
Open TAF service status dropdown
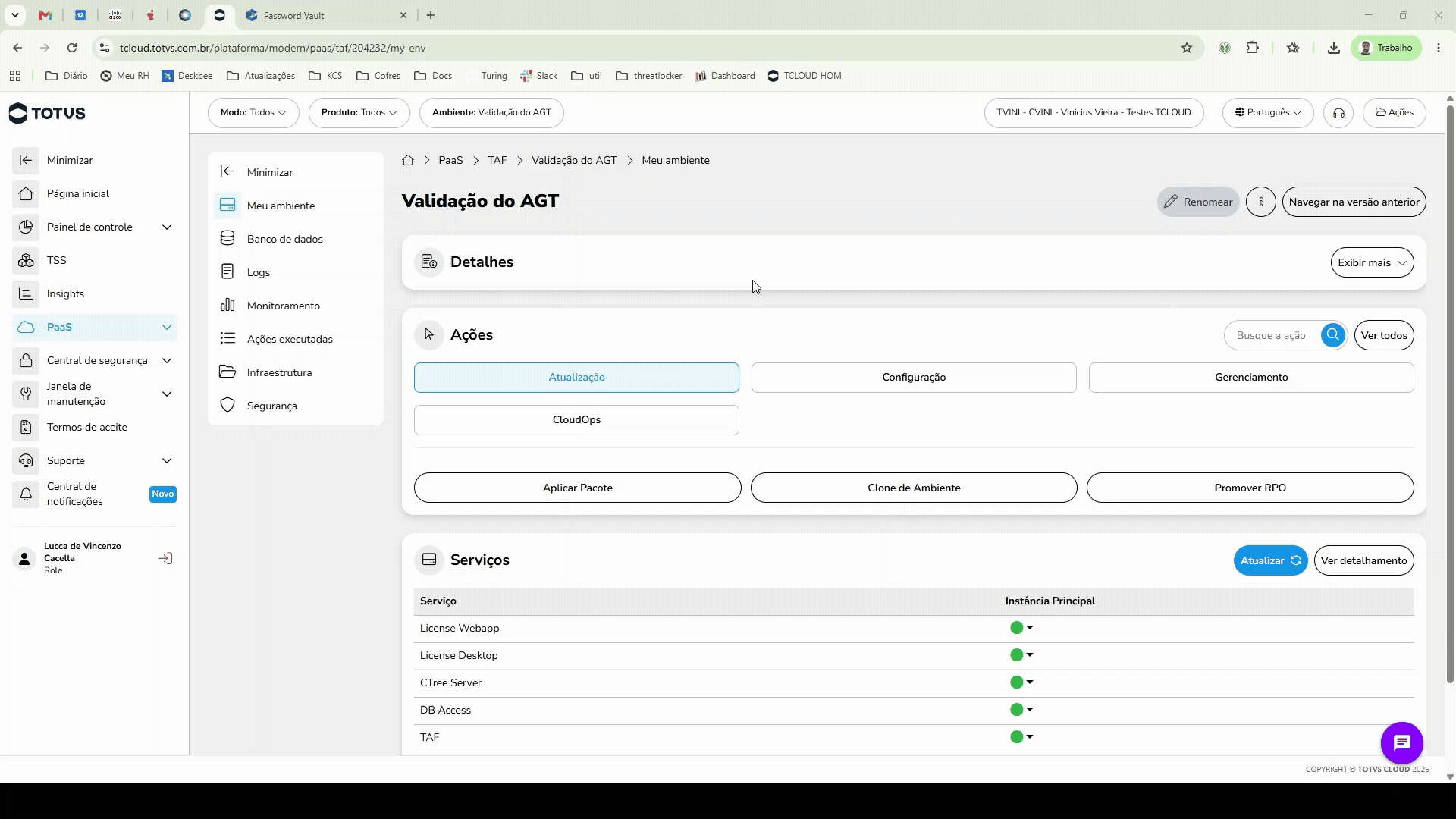tap(1021, 737)
